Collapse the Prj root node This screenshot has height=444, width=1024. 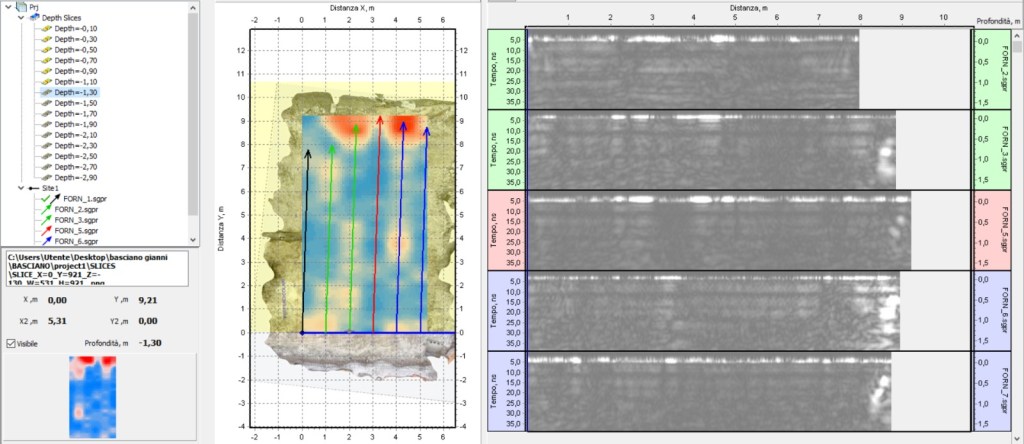pyautogui.click(x=10, y=6)
